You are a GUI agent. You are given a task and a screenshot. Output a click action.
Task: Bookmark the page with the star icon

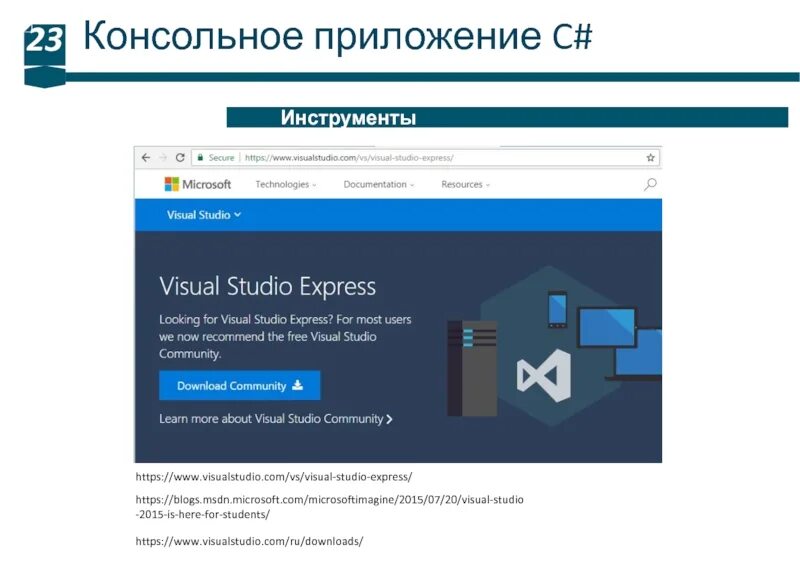[x=650, y=158]
